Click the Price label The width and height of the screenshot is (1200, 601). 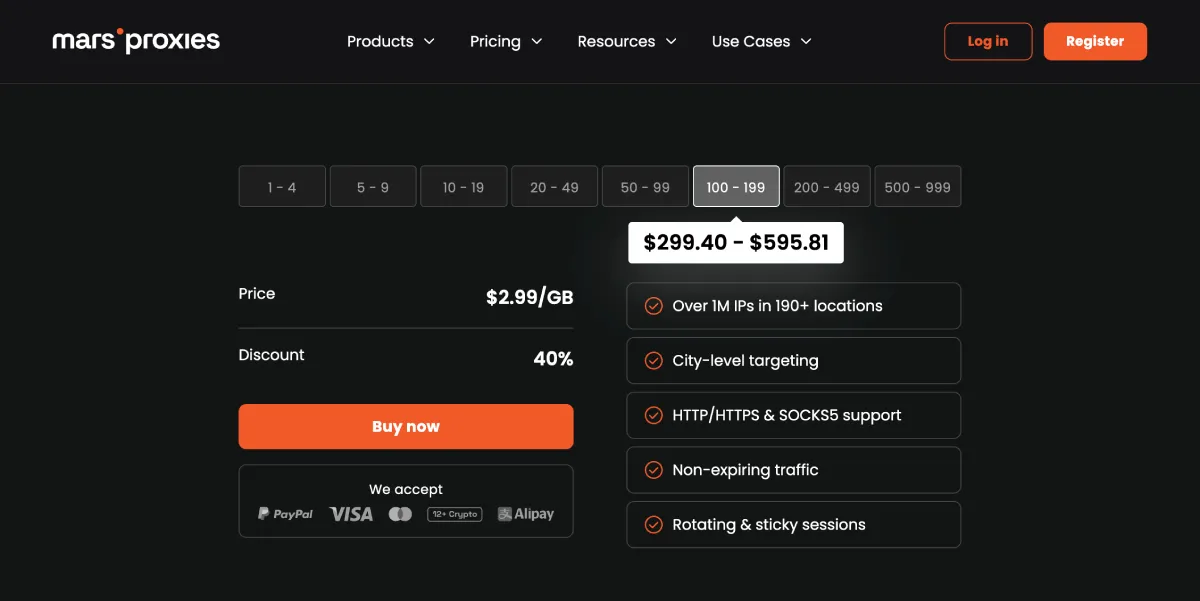257,294
